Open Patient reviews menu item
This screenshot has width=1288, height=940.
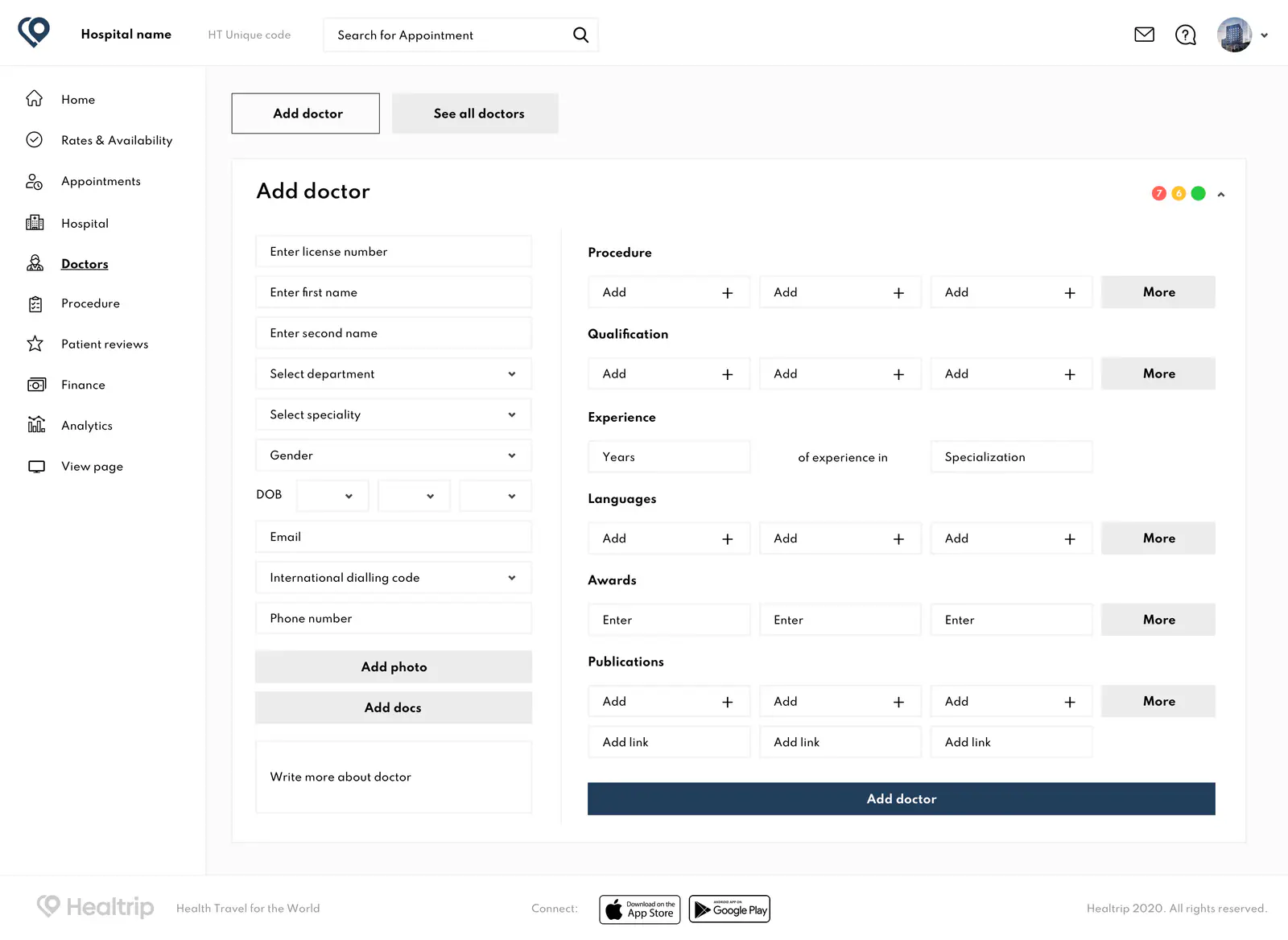[105, 344]
